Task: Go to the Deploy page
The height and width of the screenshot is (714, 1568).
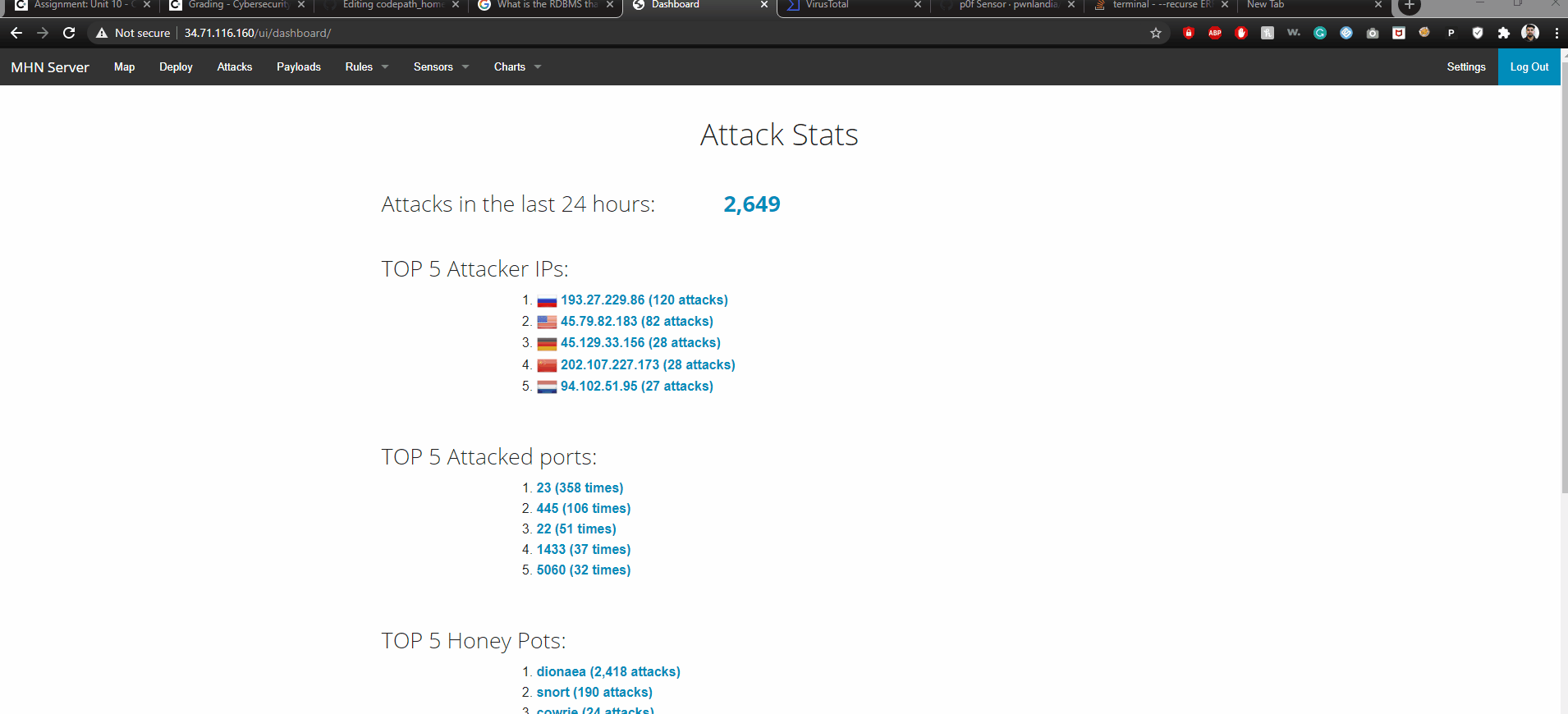Action: pyautogui.click(x=176, y=67)
